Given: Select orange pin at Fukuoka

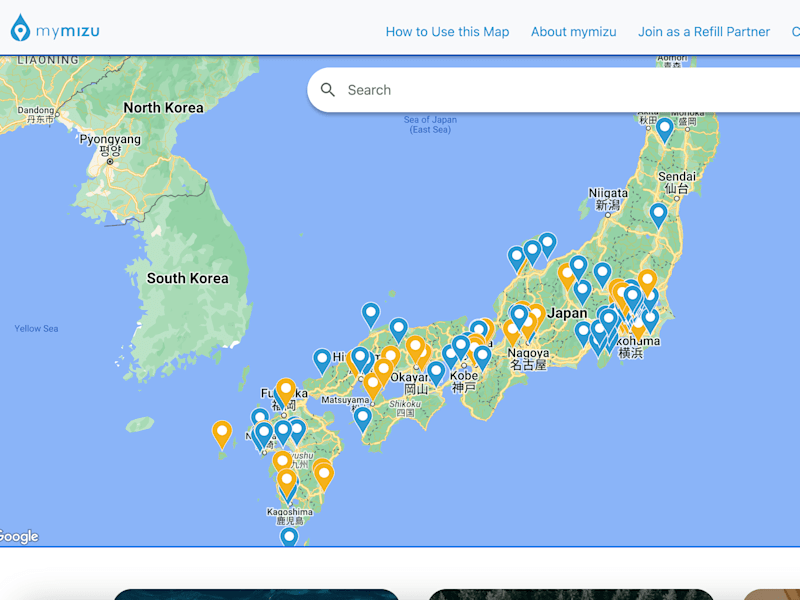Looking at the screenshot, I should pyautogui.click(x=286, y=391).
